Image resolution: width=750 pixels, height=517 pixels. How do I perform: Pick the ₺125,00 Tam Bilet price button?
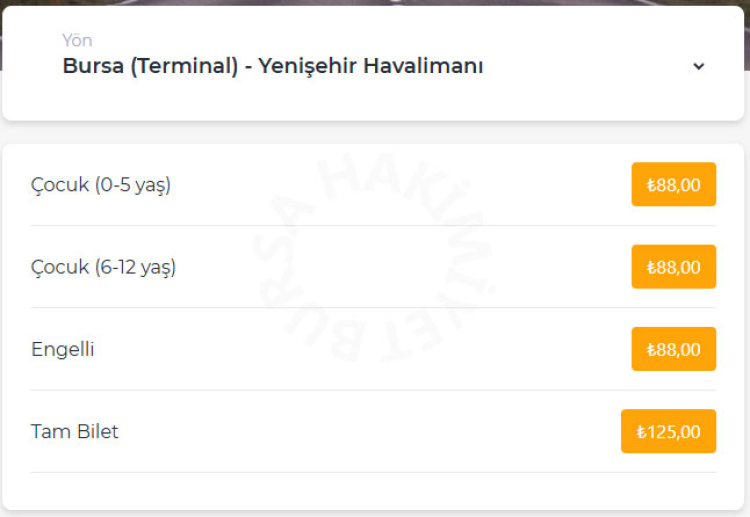coord(668,431)
